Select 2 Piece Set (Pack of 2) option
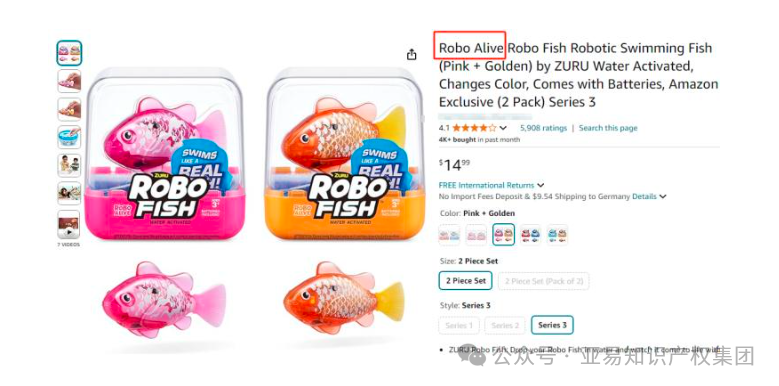 pyautogui.click(x=544, y=281)
